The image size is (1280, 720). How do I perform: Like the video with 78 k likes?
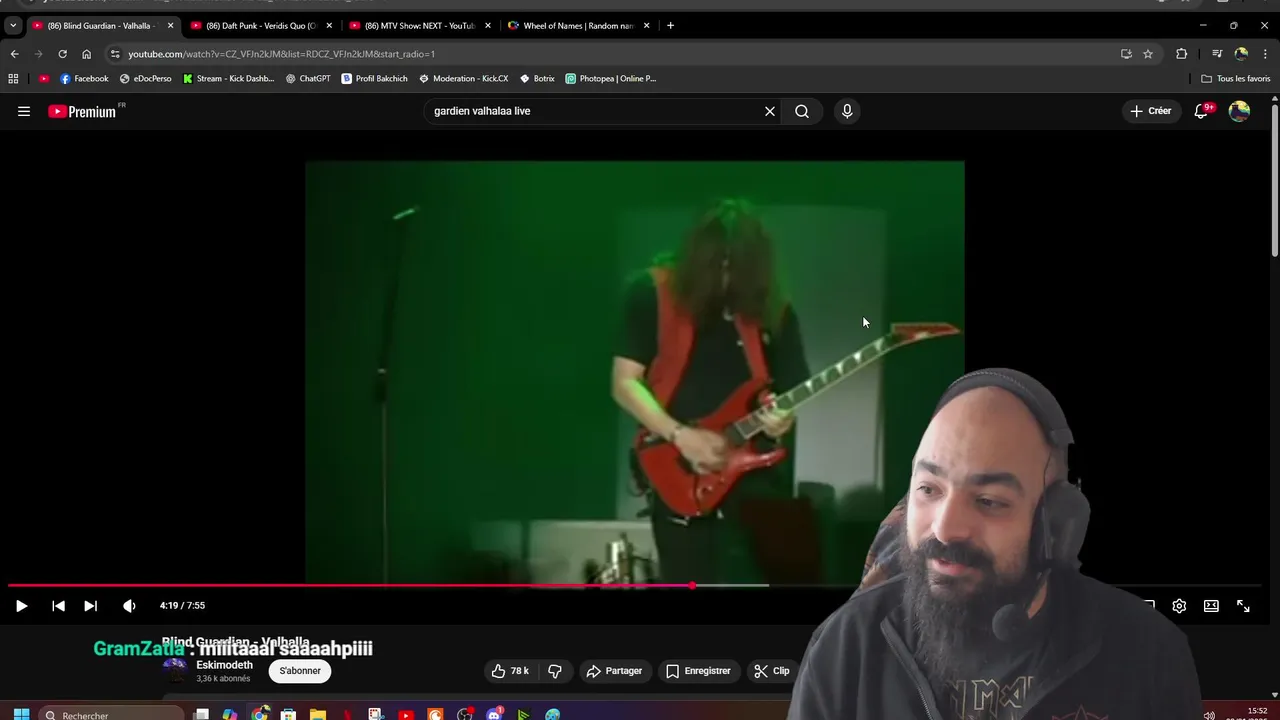tap(510, 671)
